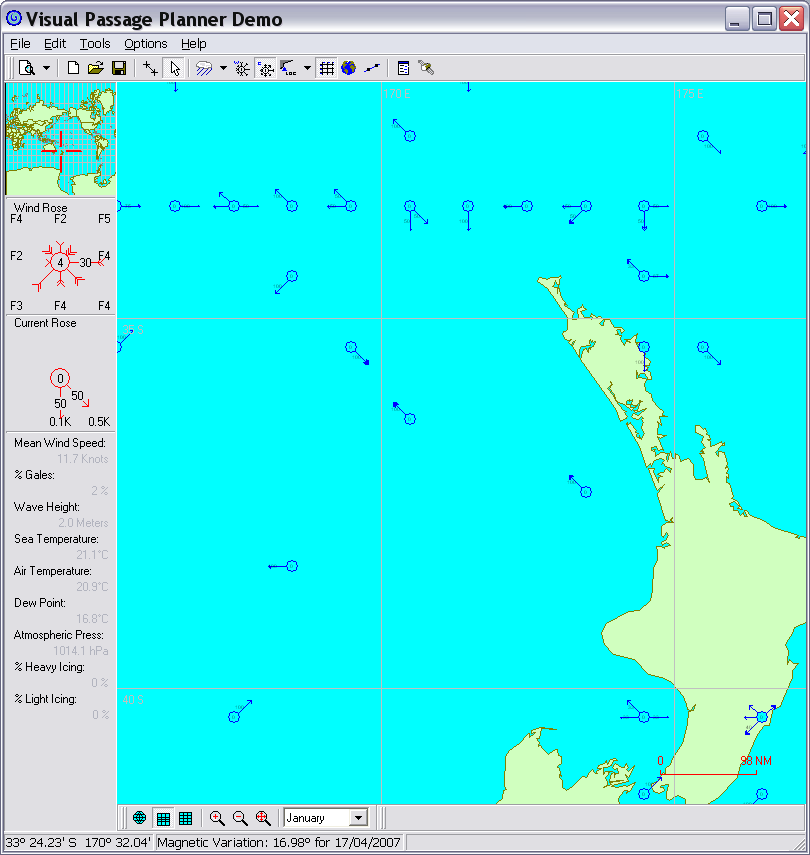
Task: Open the Options menu
Action: pyautogui.click(x=145, y=44)
